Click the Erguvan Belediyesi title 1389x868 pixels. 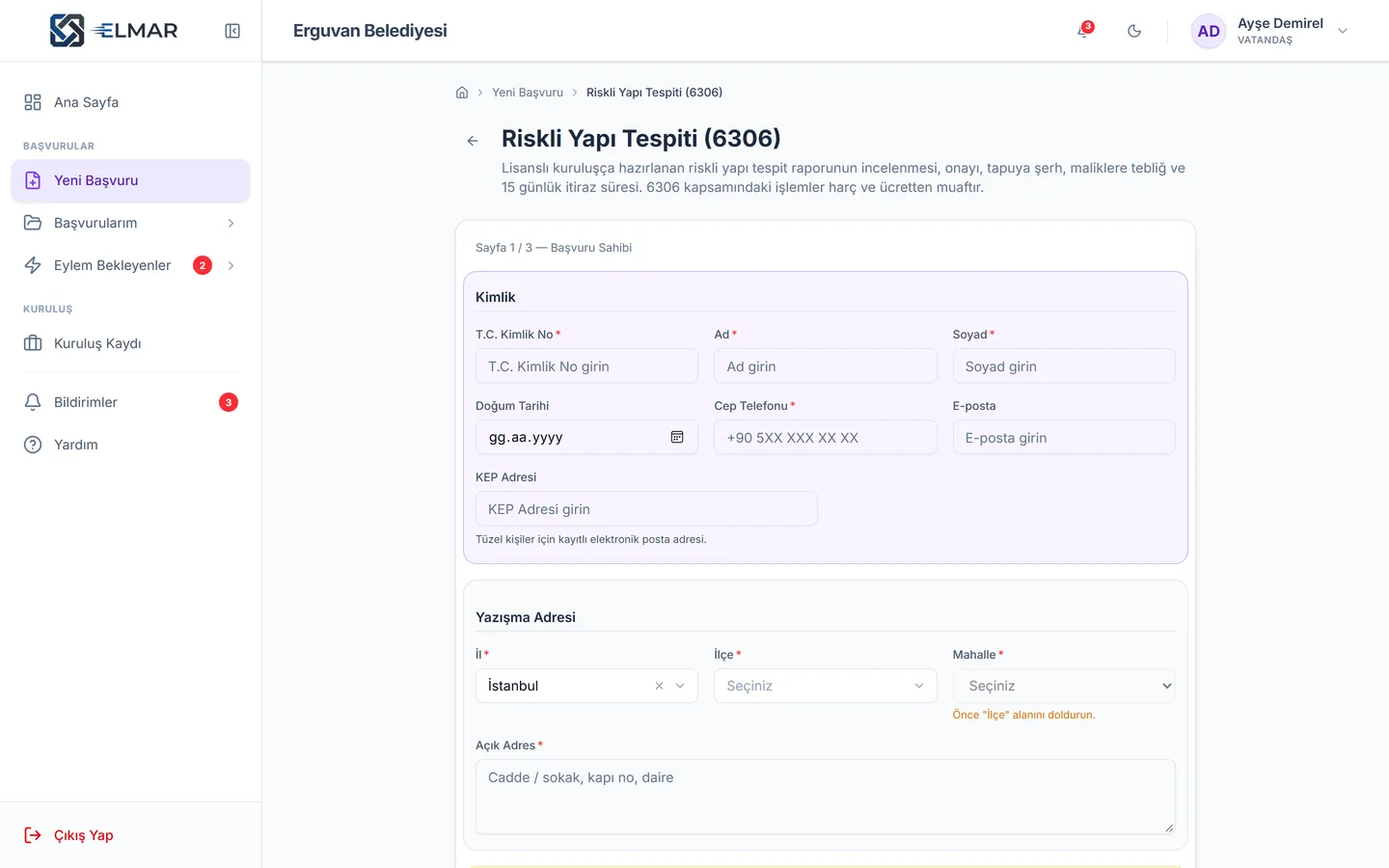(x=370, y=31)
